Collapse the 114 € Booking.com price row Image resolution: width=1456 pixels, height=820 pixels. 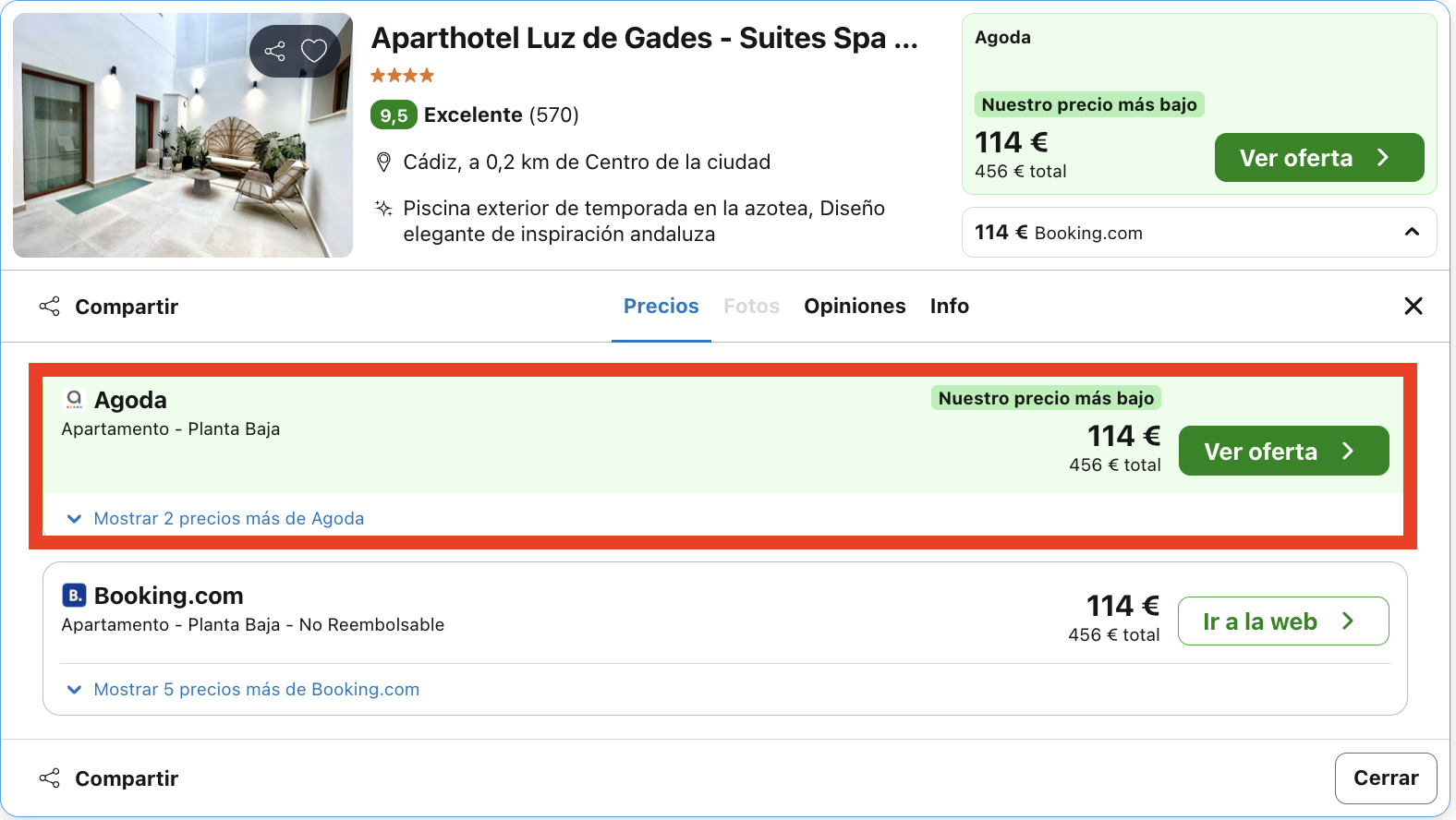pos(1199,233)
